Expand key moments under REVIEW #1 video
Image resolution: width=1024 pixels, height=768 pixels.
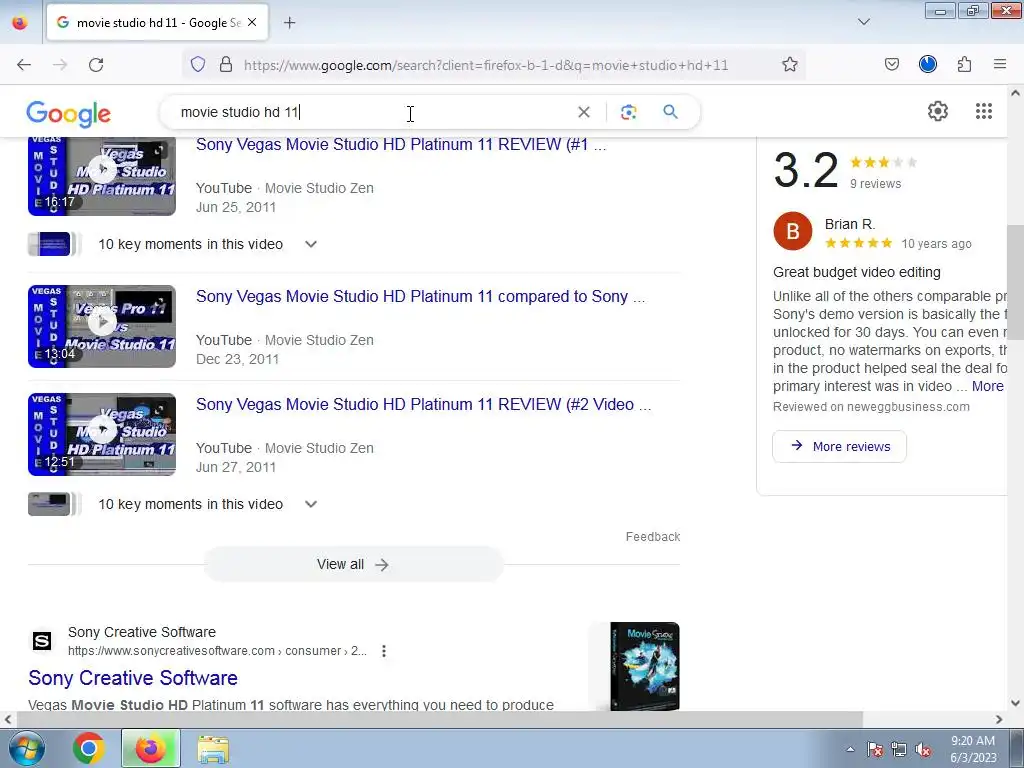click(311, 244)
